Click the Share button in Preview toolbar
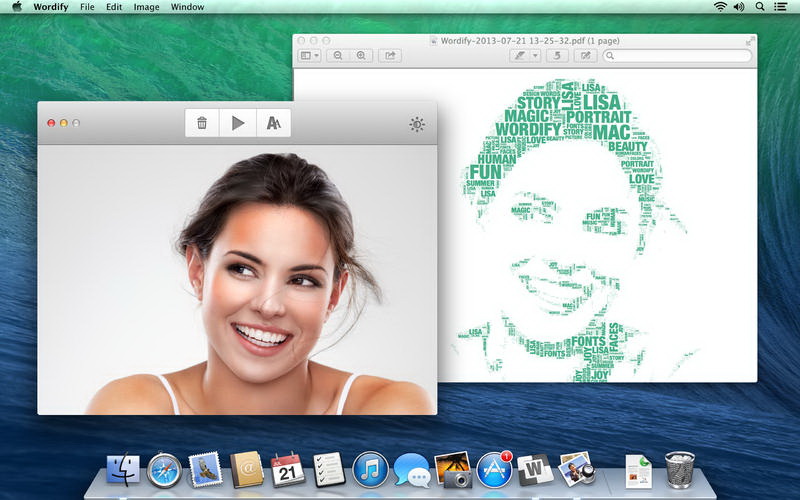Viewport: 800px width, 500px height. 390,56
